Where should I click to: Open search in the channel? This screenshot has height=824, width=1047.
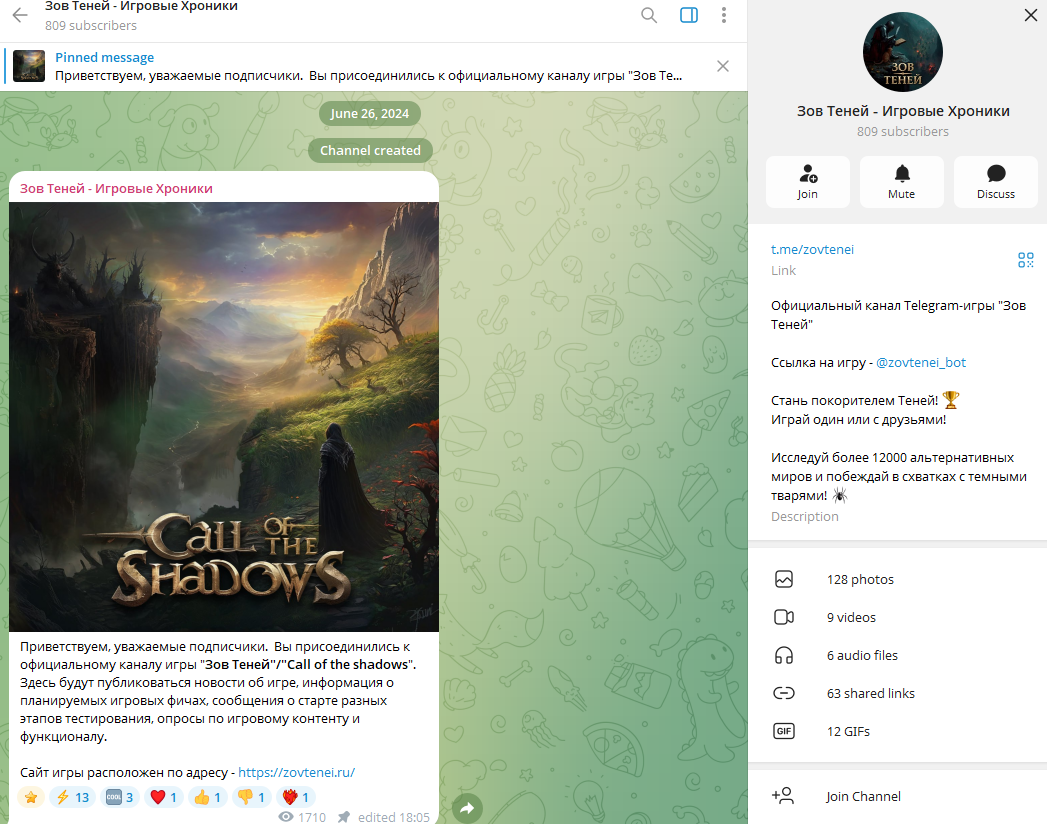pyautogui.click(x=649, y=15)
